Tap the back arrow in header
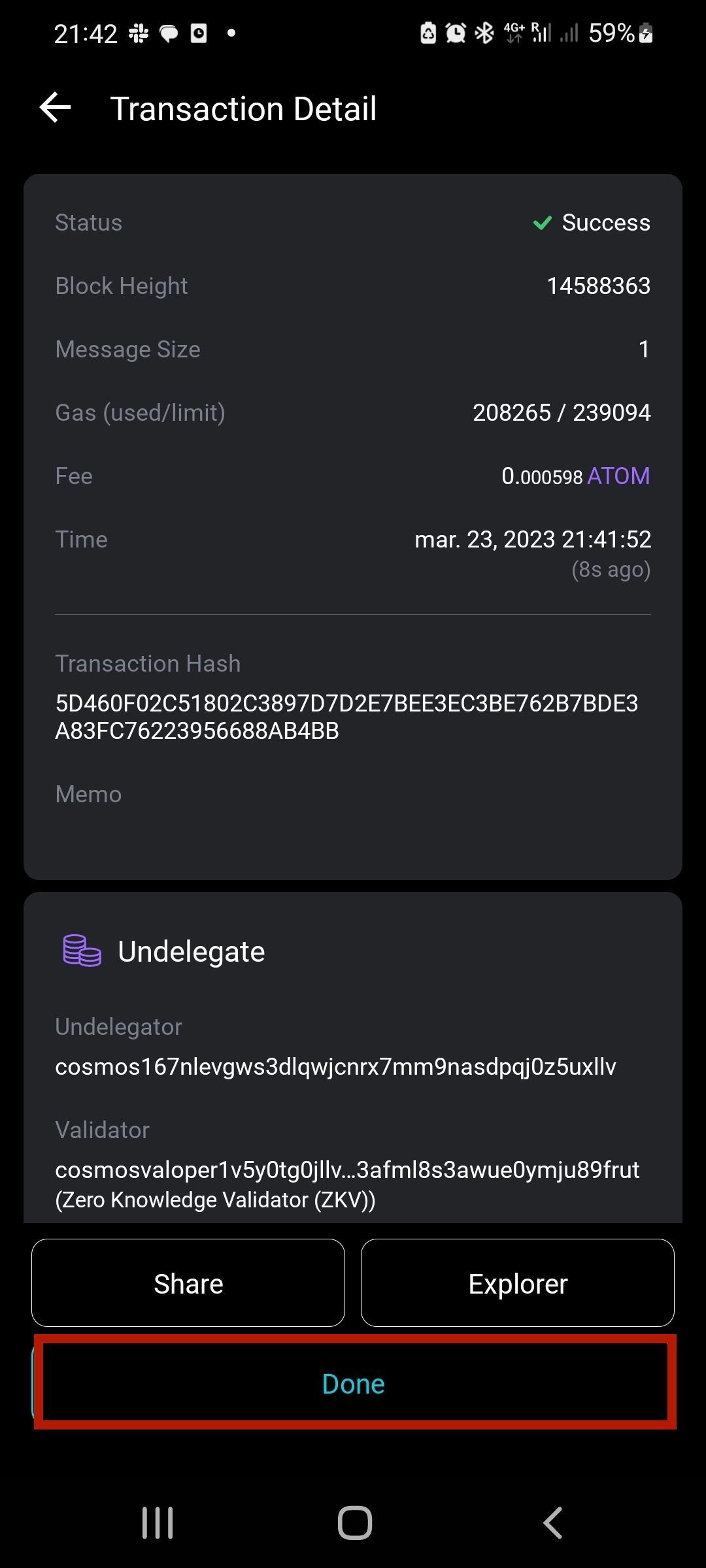Screen dimensions: 706x1568 point(56,108)
